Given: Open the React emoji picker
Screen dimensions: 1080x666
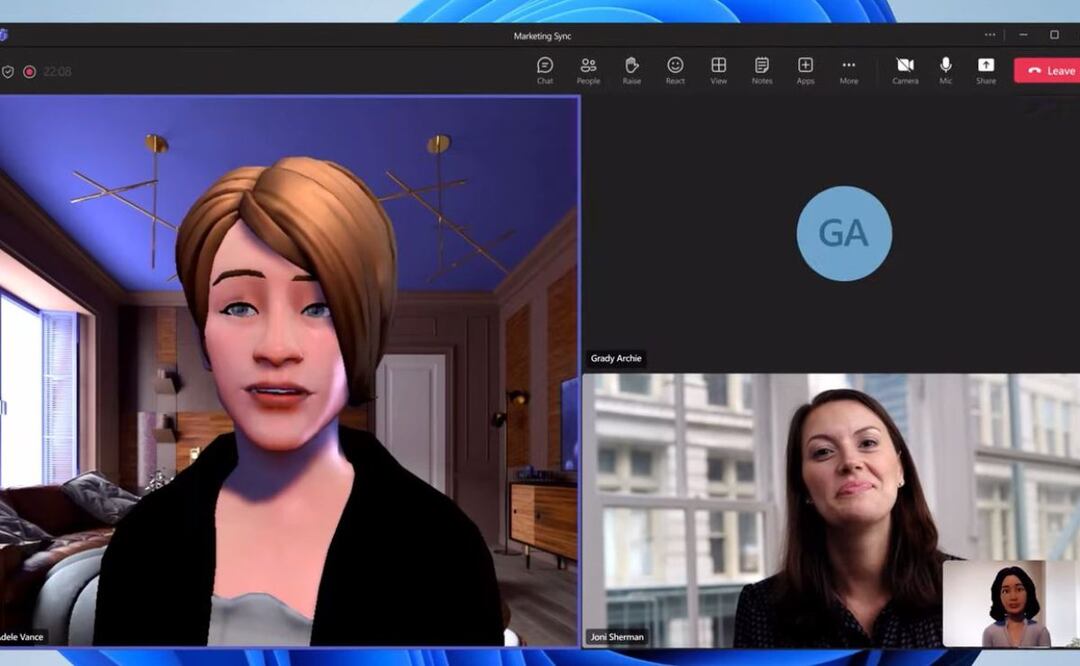Looking at the screenshot, I should click(675, 70).
